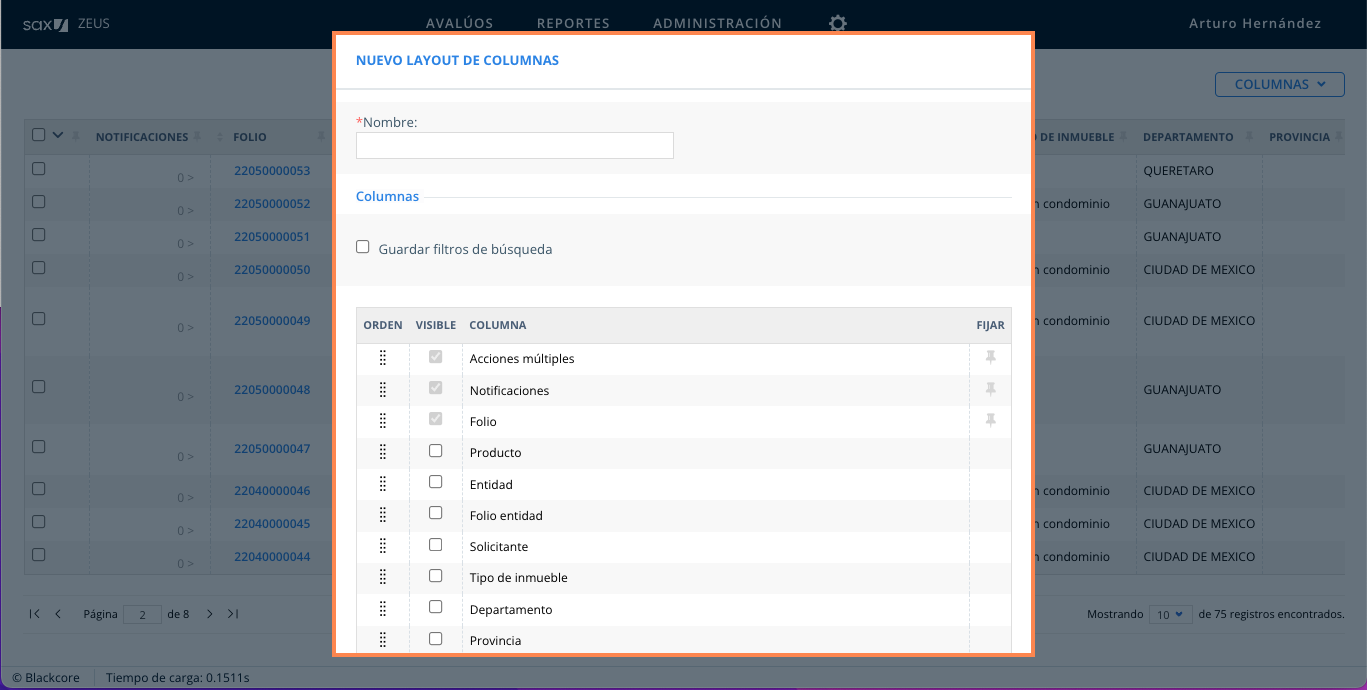The image size is (1367, 690).
Task: Enable Guardar filtros de búsqueda
Action: 363,247
